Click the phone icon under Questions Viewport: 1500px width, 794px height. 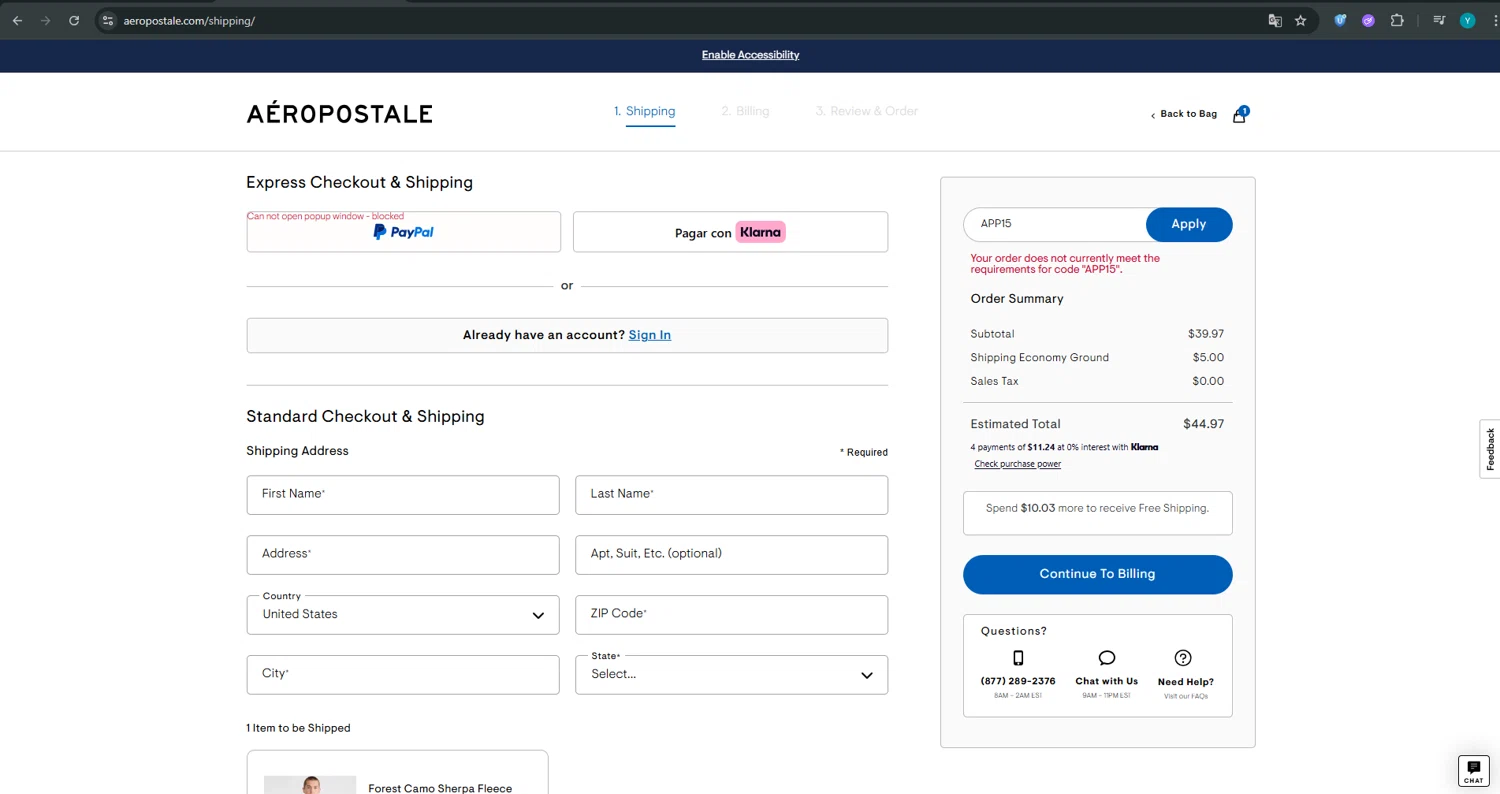coord(1018,658)
